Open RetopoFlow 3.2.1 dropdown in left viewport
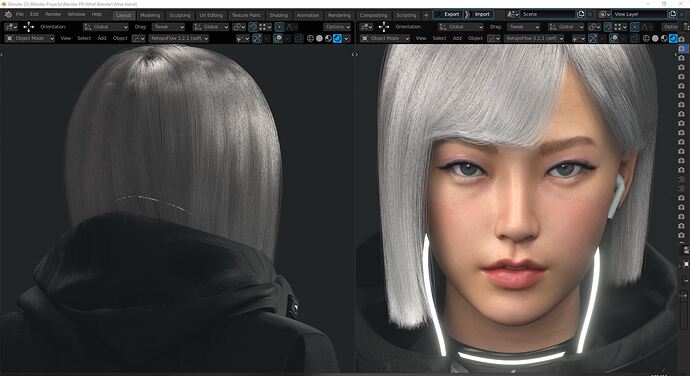Viewport: 690px width, 376px height. 179,38
